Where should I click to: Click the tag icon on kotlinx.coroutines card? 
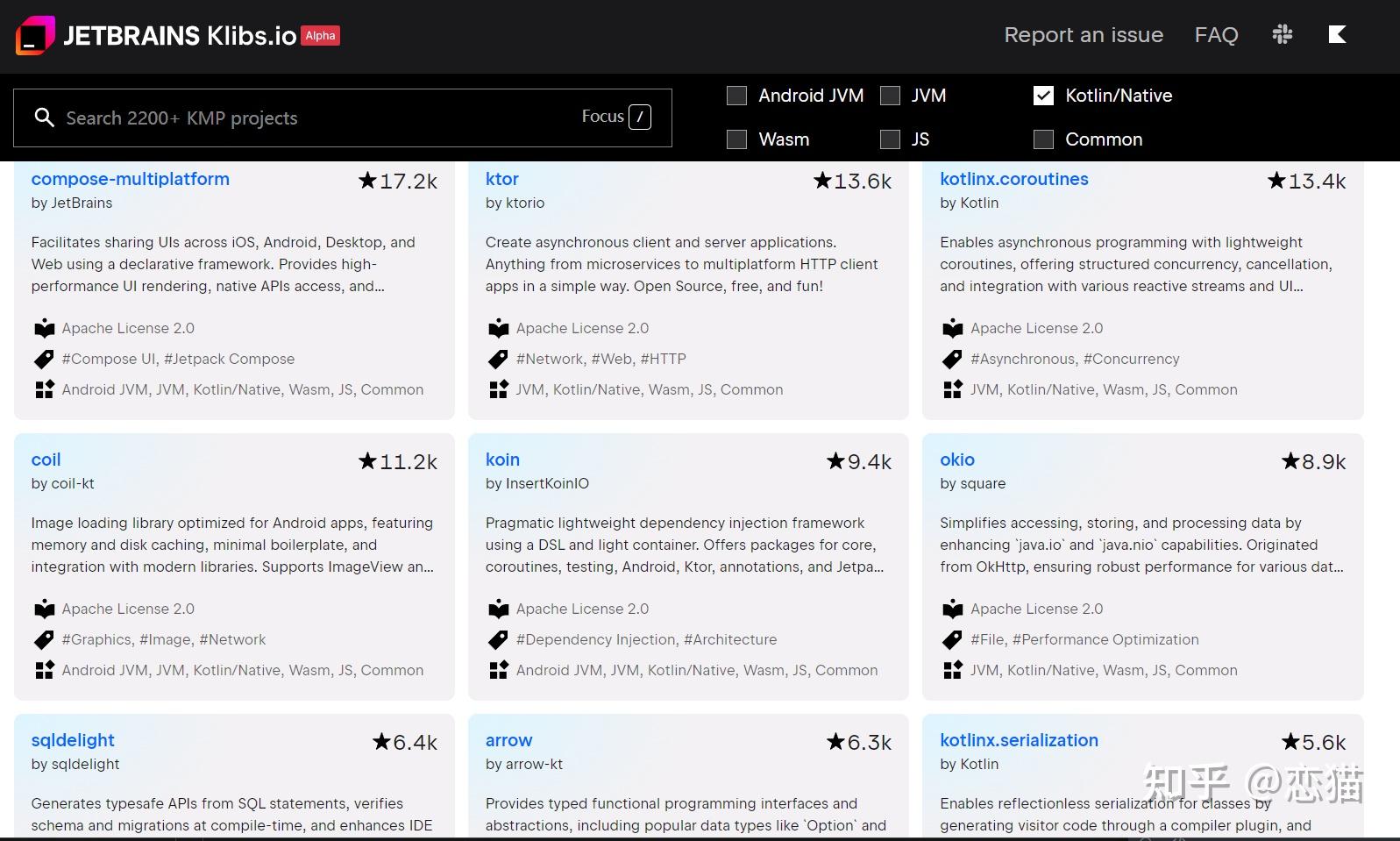pyautogui.click(x=953, y=360)
